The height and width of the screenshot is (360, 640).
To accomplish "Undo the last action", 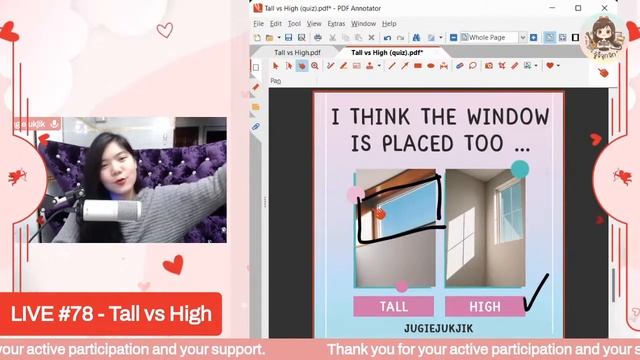I will click(x=387, y=38).
